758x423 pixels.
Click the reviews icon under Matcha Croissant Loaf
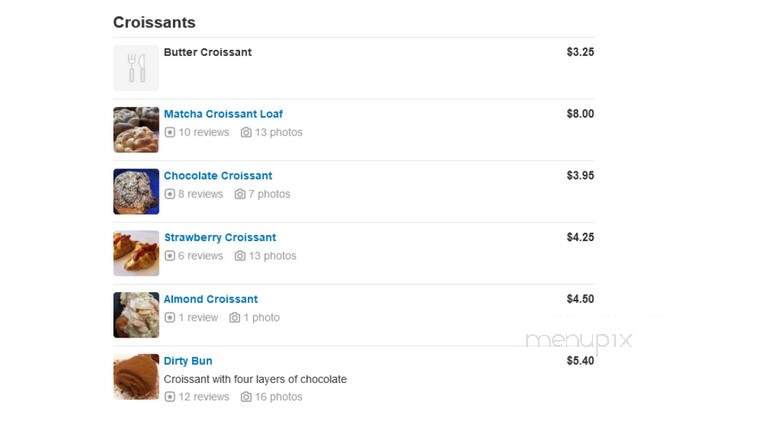pos(170,132)
